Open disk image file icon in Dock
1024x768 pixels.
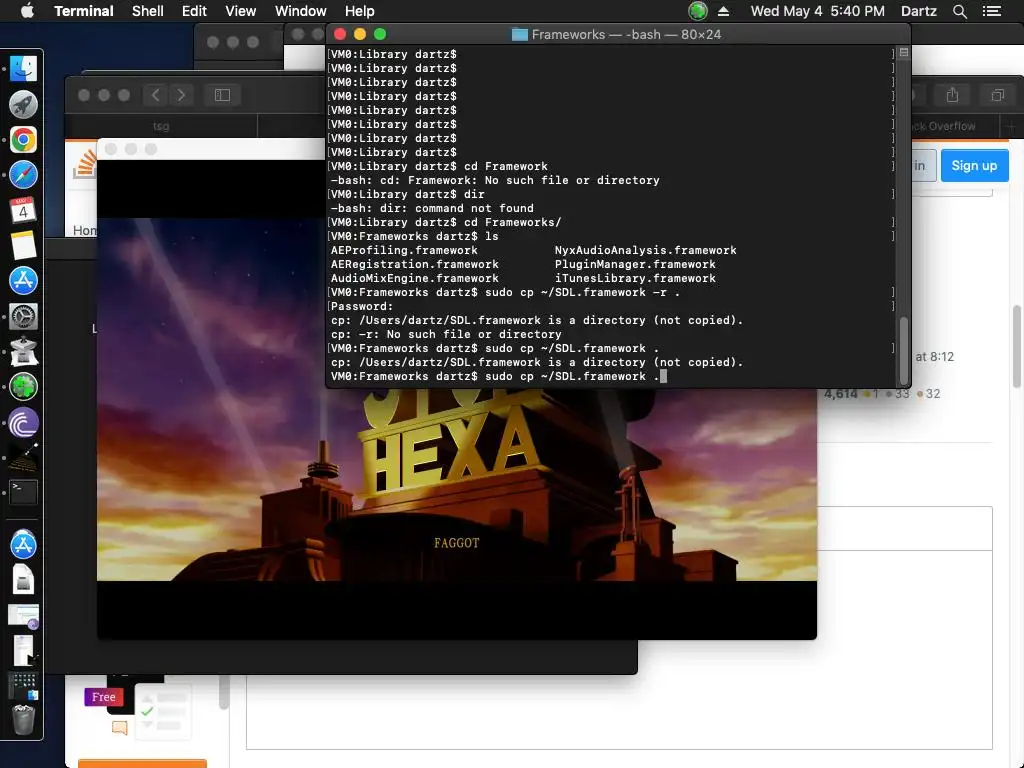pos(23,579)
